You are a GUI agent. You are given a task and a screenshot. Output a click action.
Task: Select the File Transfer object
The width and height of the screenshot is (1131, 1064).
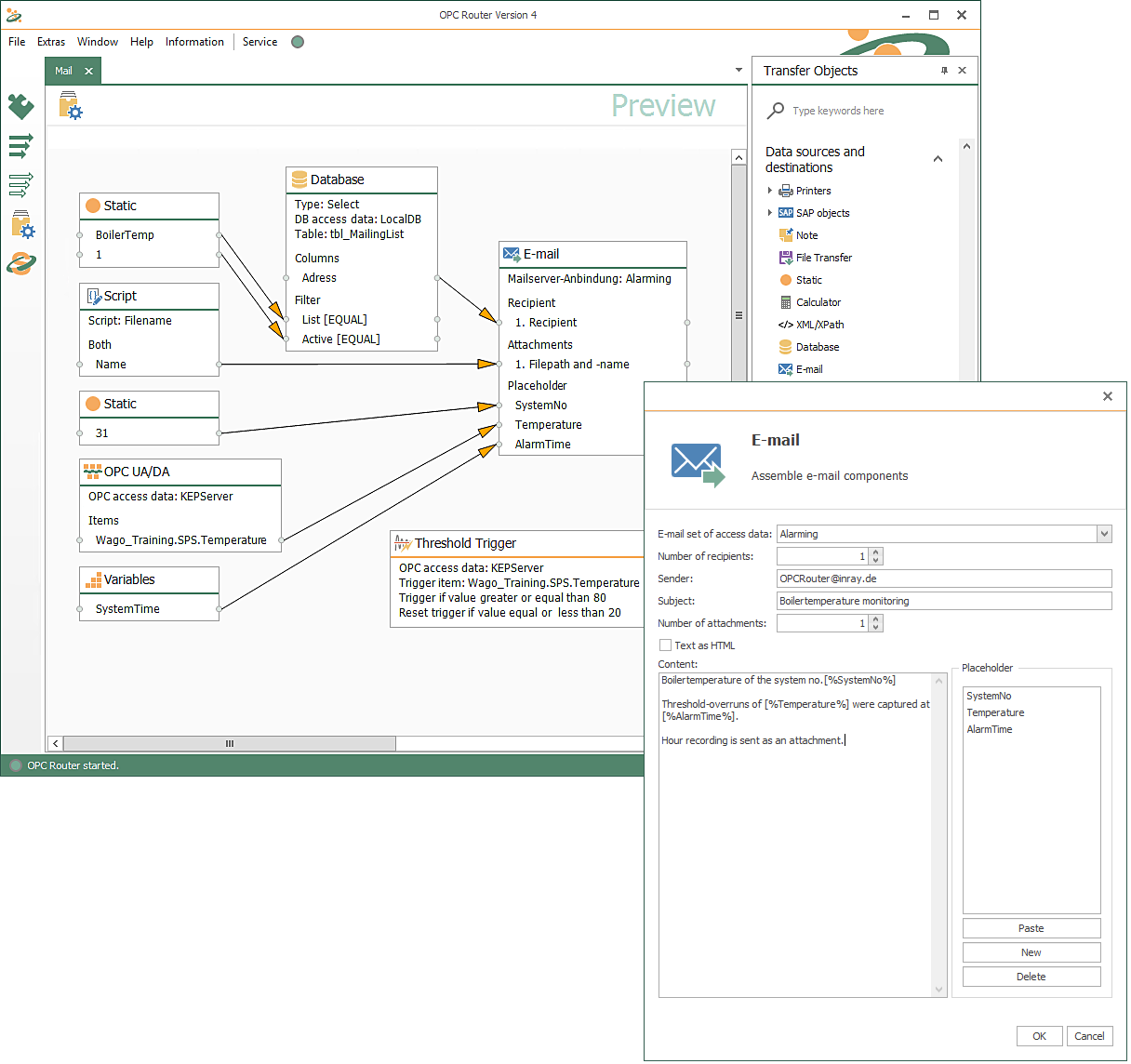[x=823, y=258]
